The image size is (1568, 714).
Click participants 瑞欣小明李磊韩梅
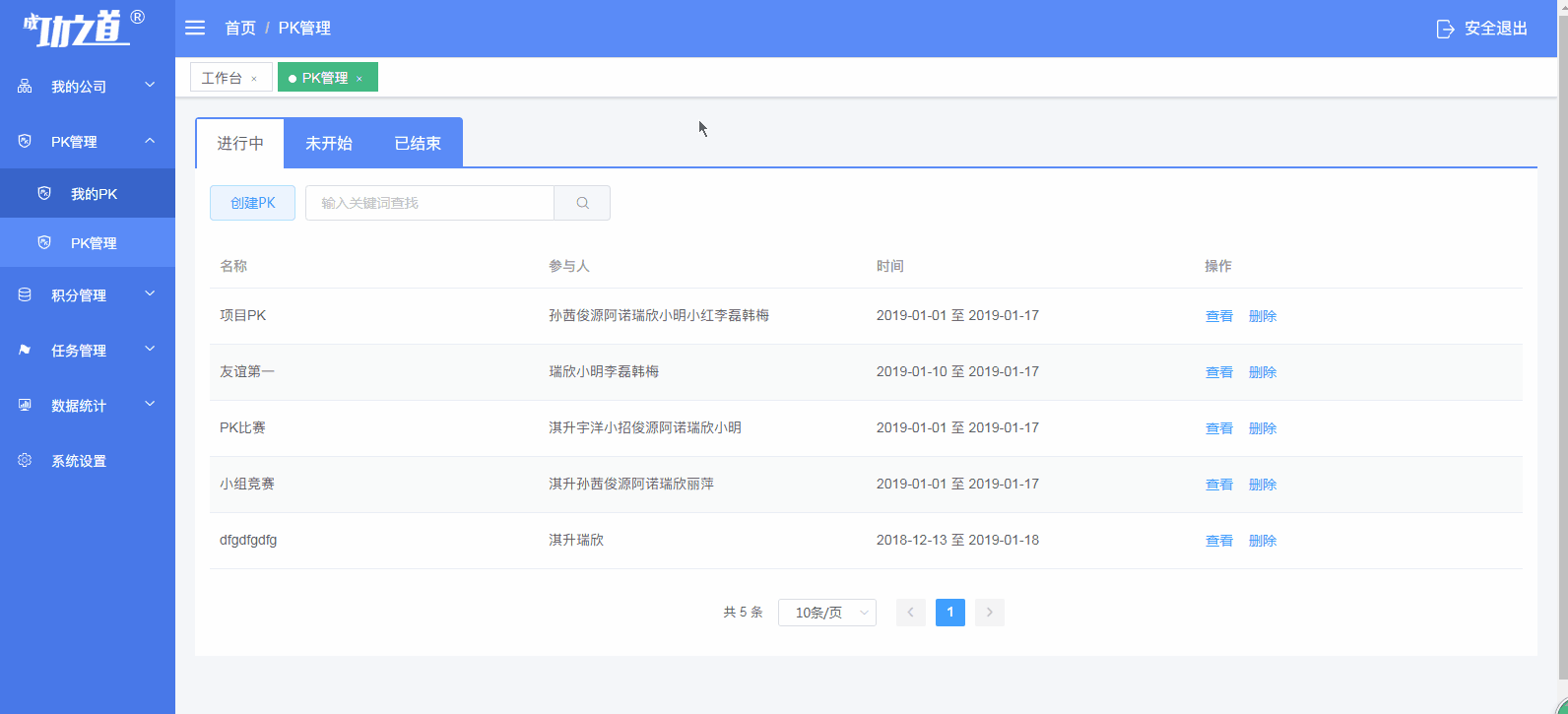[x=604, y=371]
